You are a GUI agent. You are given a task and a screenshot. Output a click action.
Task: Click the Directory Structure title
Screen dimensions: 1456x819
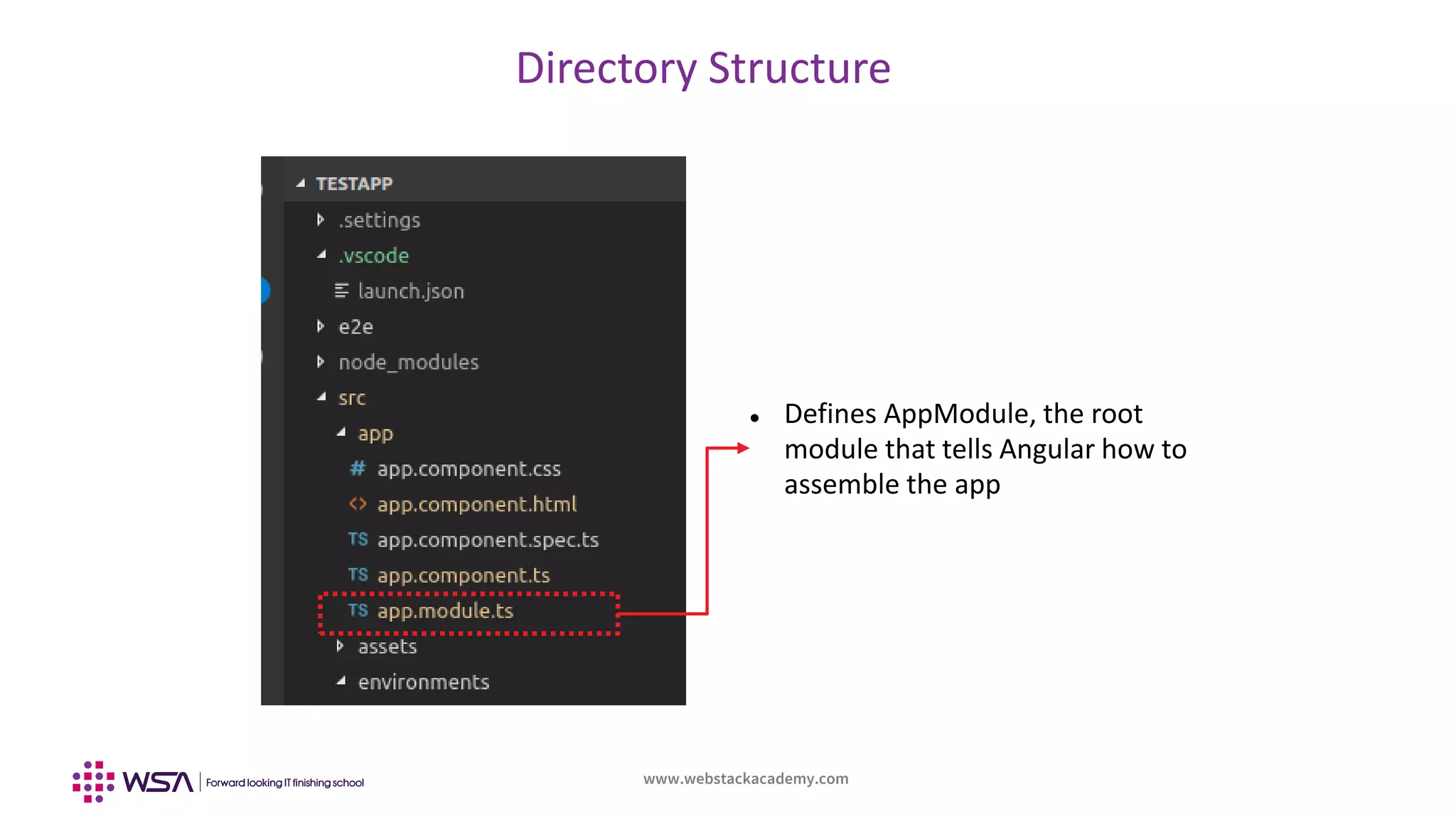point(703,68)
